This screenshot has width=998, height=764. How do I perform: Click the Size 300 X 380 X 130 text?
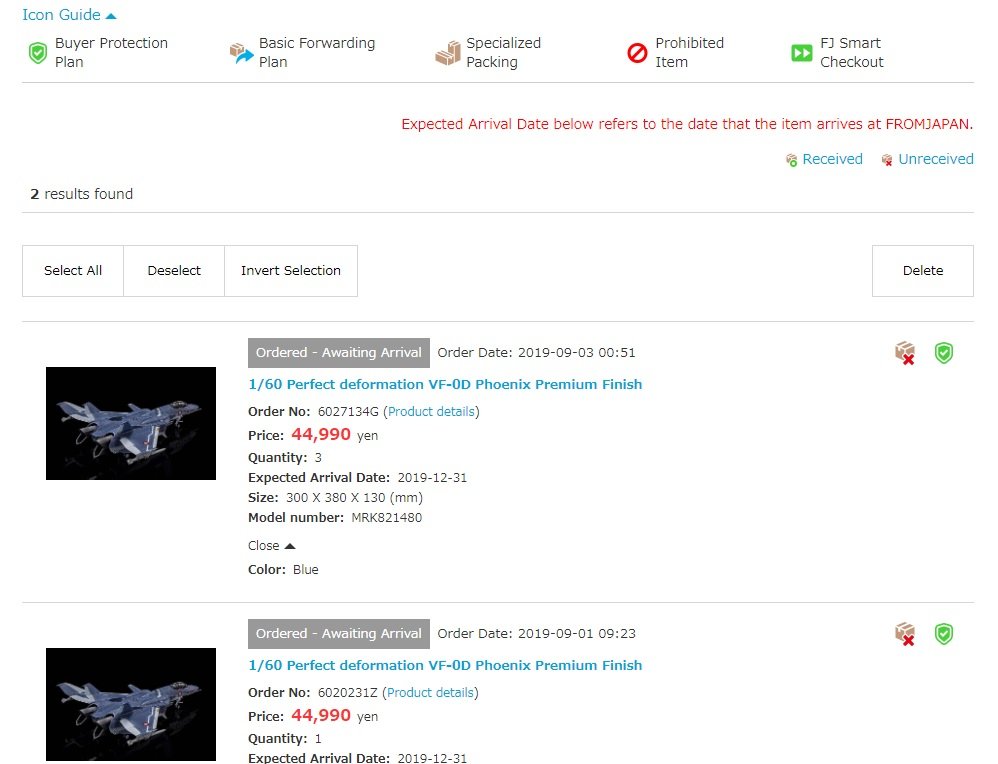[335, 498]
